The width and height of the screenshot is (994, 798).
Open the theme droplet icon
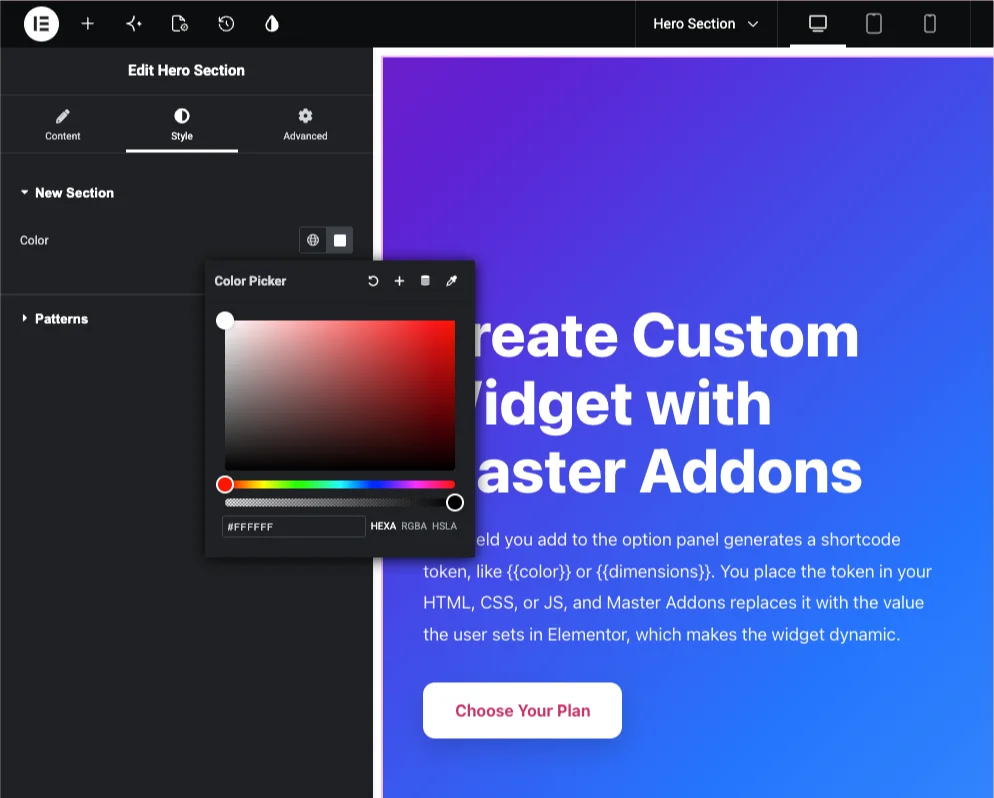point(272,24)
